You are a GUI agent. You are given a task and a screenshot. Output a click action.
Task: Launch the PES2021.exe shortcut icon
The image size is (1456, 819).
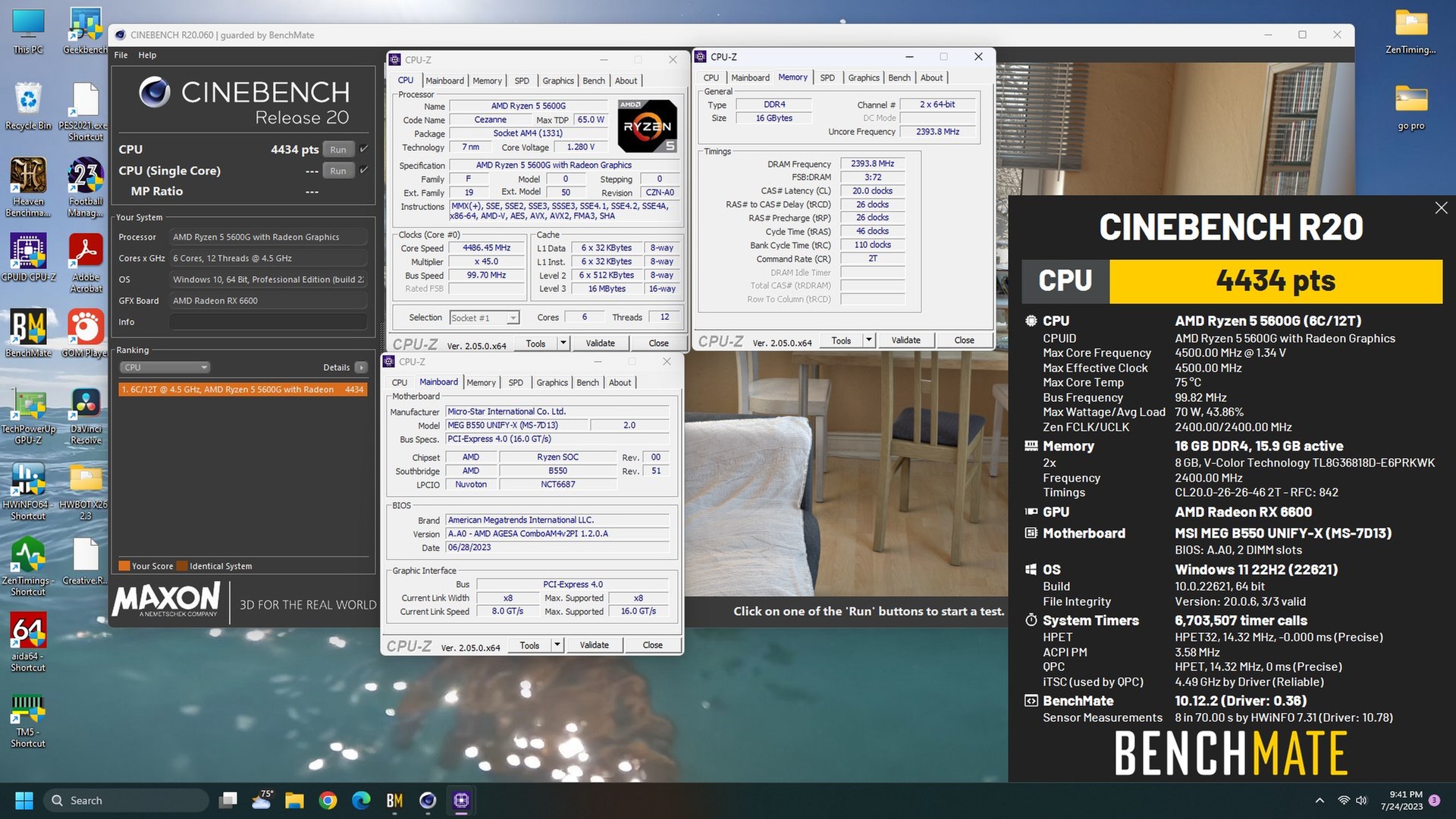click(86, 111)
